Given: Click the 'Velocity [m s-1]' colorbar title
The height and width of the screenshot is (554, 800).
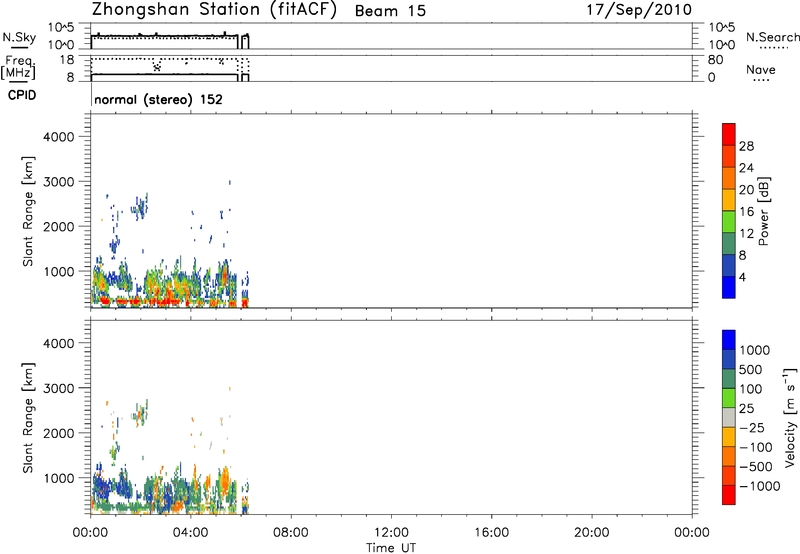Looking at the screenshot, I should pyautogui.click(x=790, y=417).
